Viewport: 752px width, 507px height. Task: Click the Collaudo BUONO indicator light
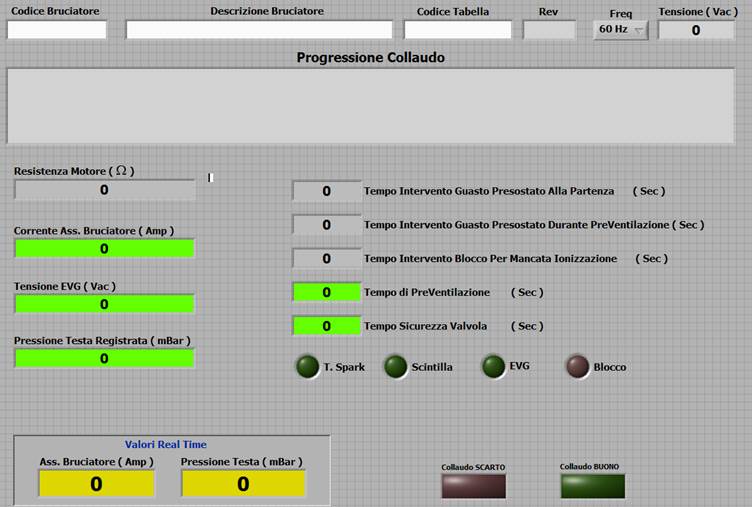click(x=592, y=486)
